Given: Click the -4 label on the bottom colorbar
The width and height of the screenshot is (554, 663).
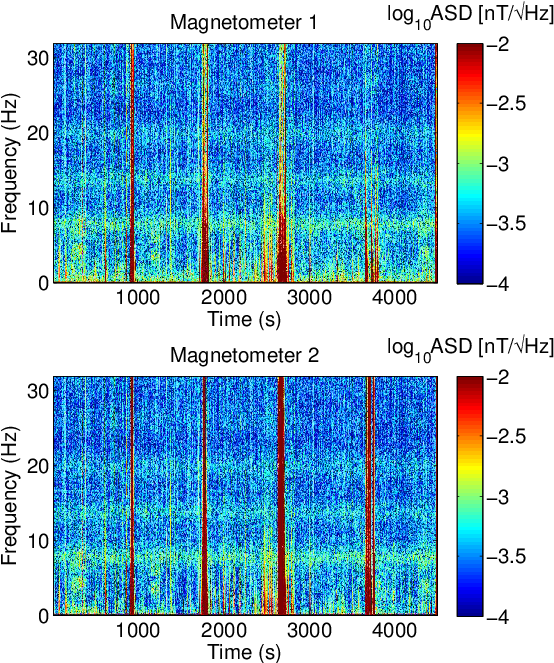Looking at the screenshot, I should coord(499,616).
